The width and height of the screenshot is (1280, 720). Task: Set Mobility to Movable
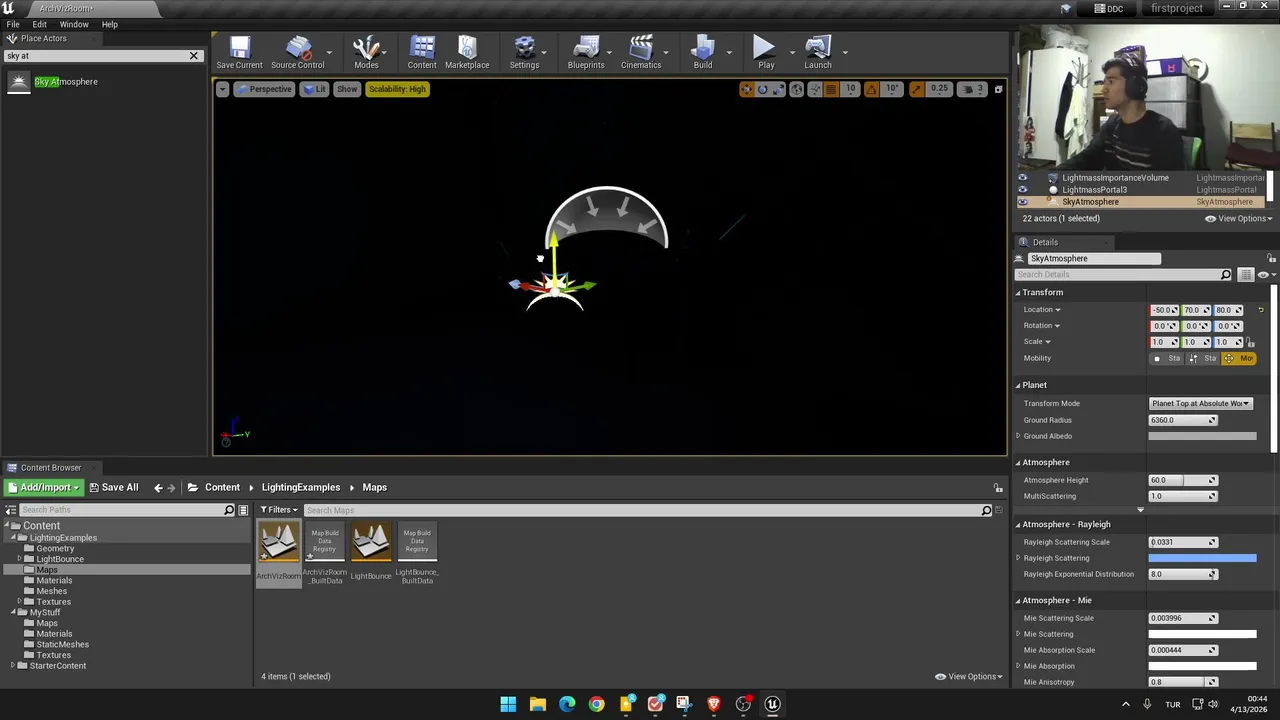tap(1238, 358)
